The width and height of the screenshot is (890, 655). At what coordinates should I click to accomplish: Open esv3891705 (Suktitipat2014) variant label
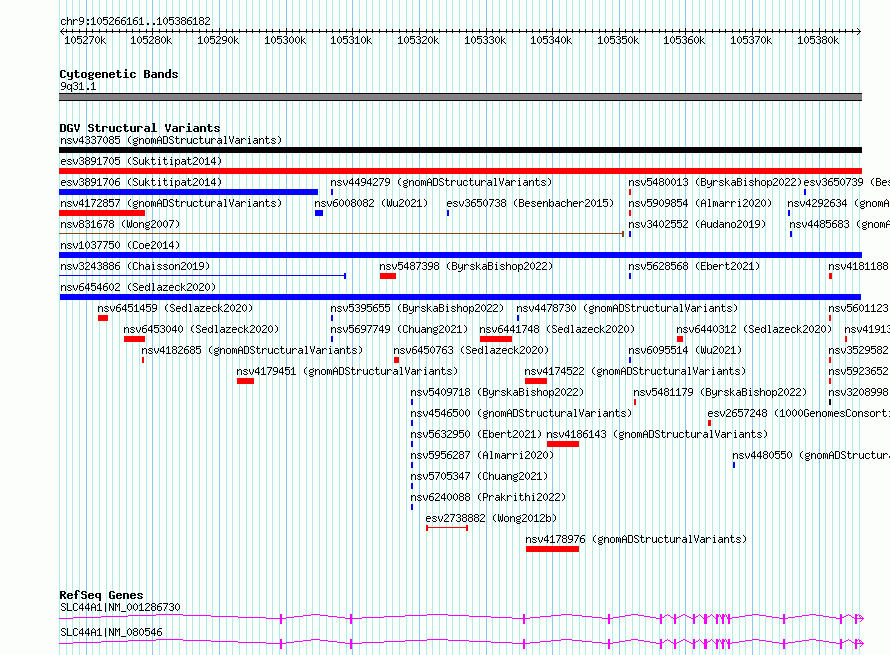point(141,161)
